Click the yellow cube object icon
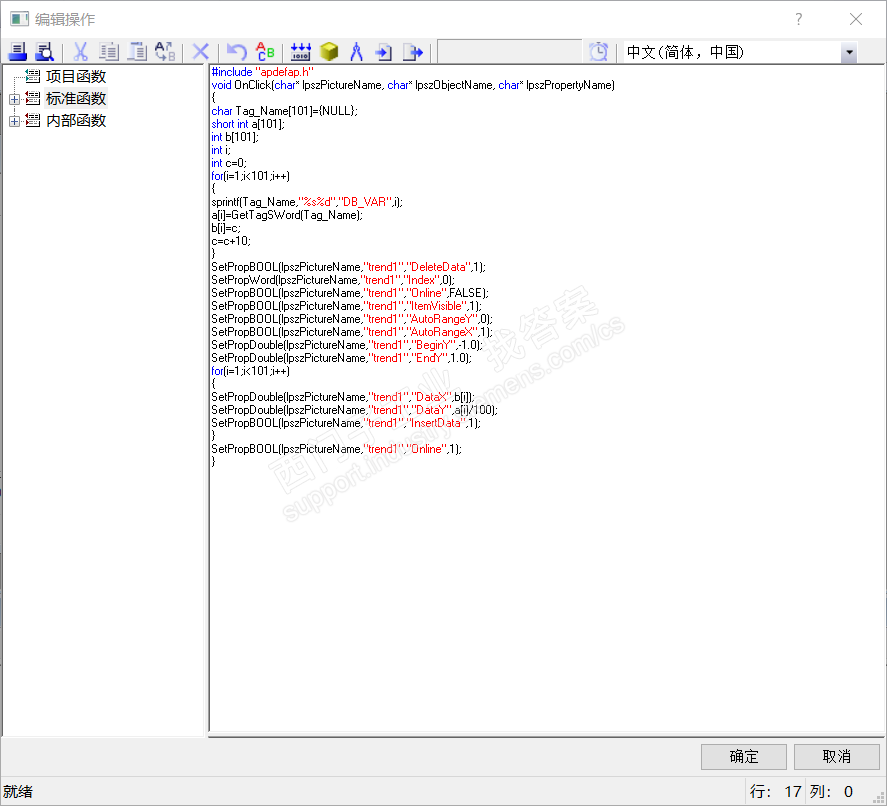This screenshot has height=806, width=887. pyautogui.click(x=329, y=52)
